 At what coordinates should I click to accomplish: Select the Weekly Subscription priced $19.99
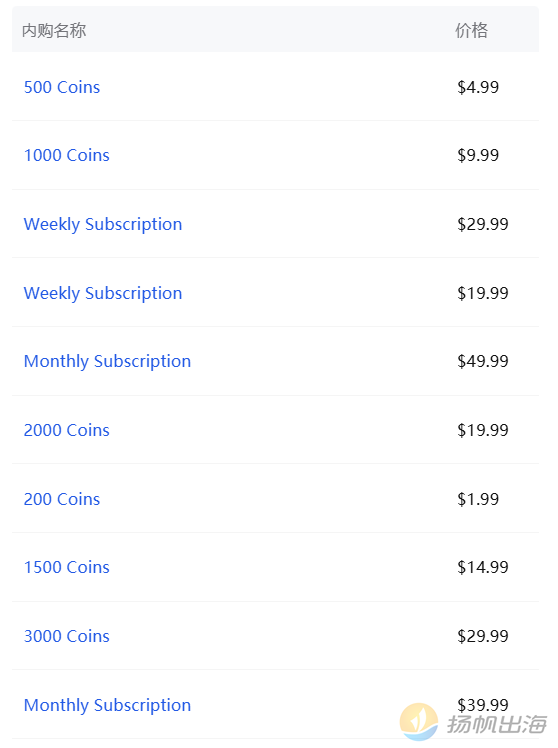[x=103, y=293]
